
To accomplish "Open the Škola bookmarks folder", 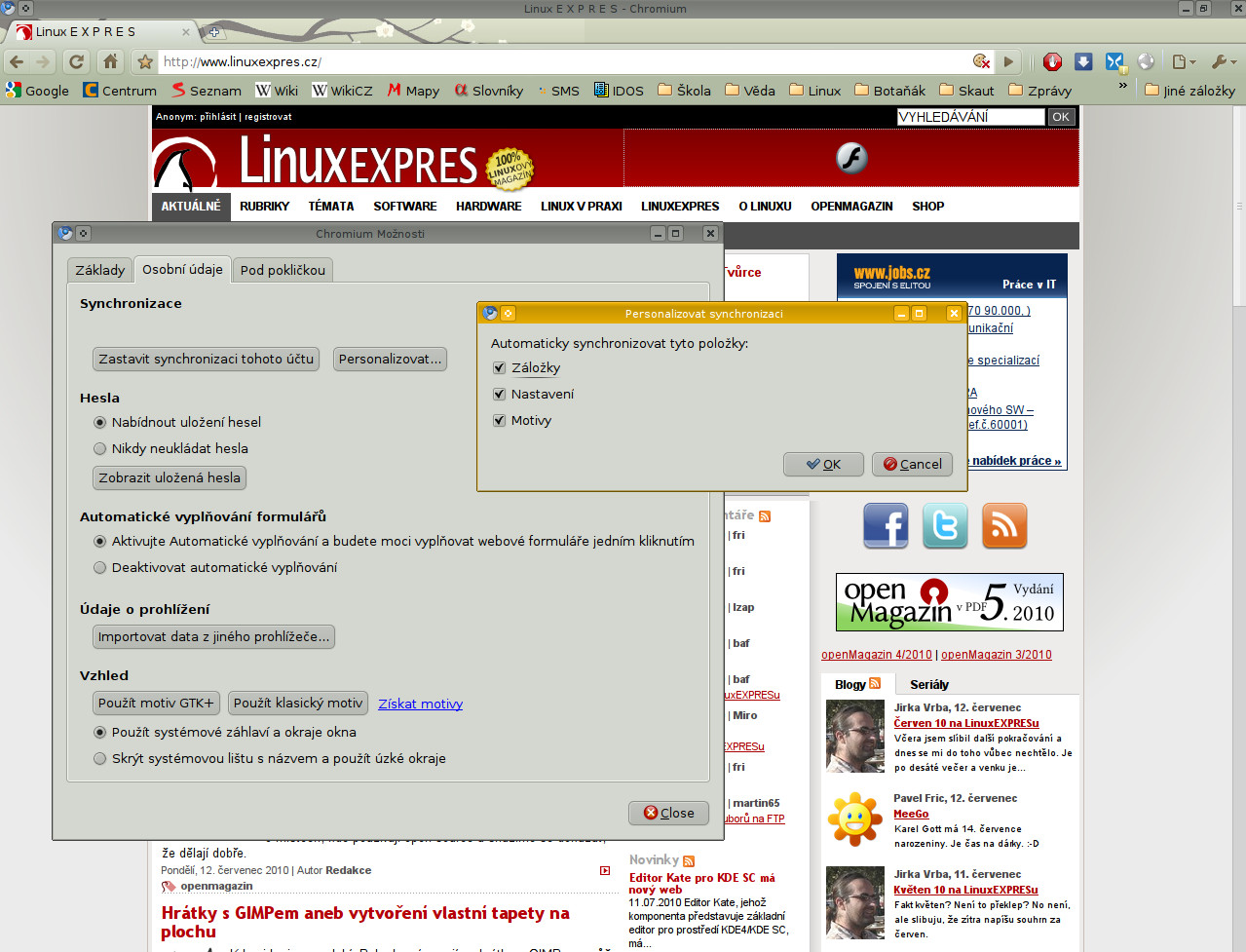I will [x=684, y=91].
